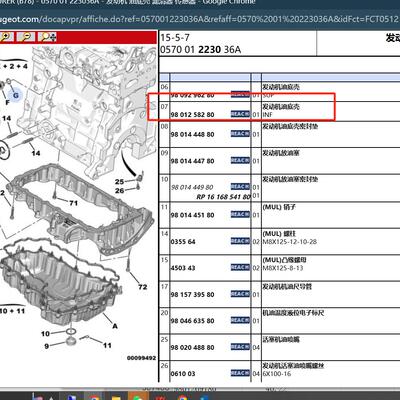This screenshot has height=400, width=400.
Task: Click part number 98 020 488 80
Action: click(x=192, y=348)
